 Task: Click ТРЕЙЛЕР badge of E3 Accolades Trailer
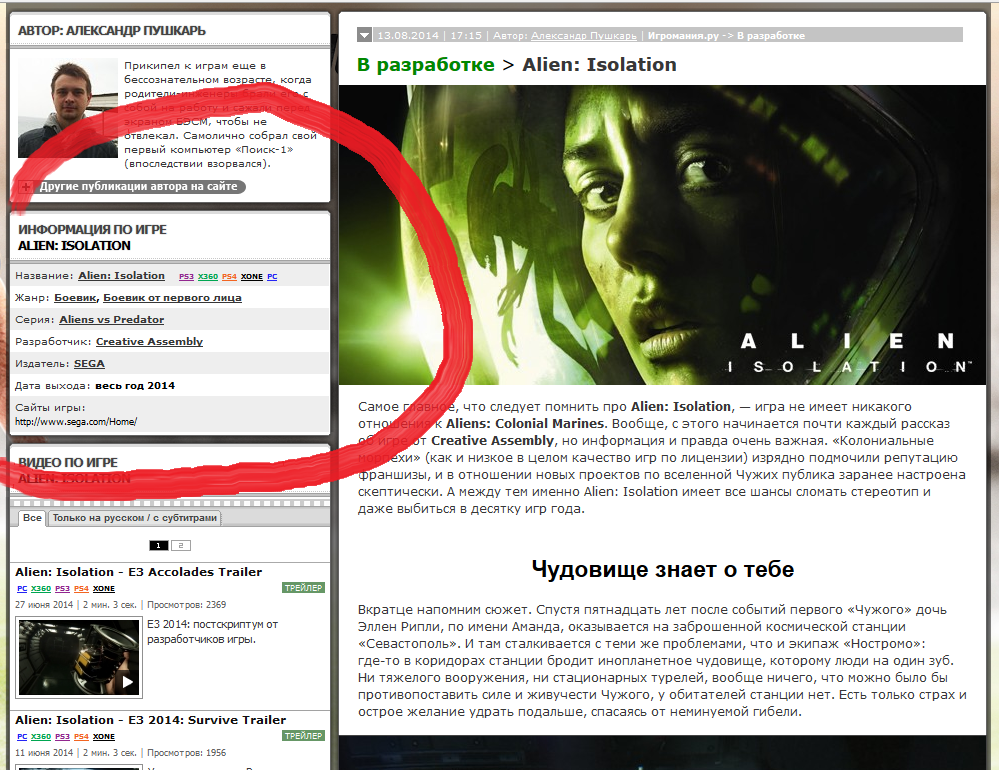click(x=303, y=588)
